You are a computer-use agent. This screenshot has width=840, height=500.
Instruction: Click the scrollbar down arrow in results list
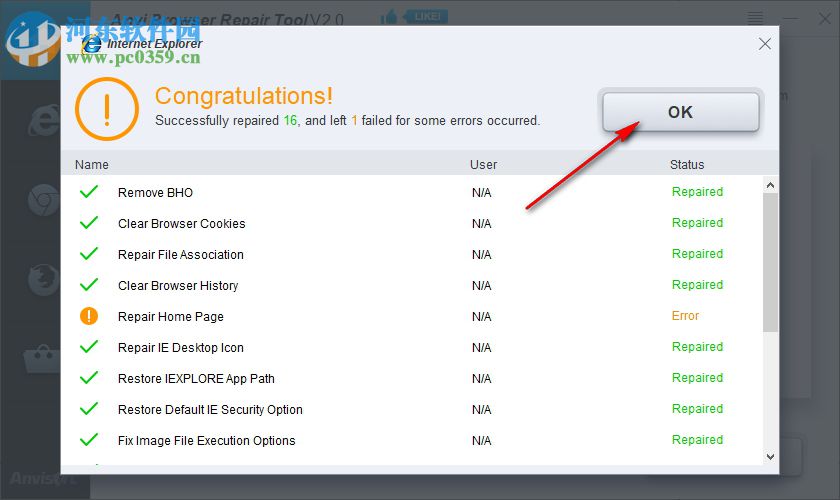[x=770, y=457]
